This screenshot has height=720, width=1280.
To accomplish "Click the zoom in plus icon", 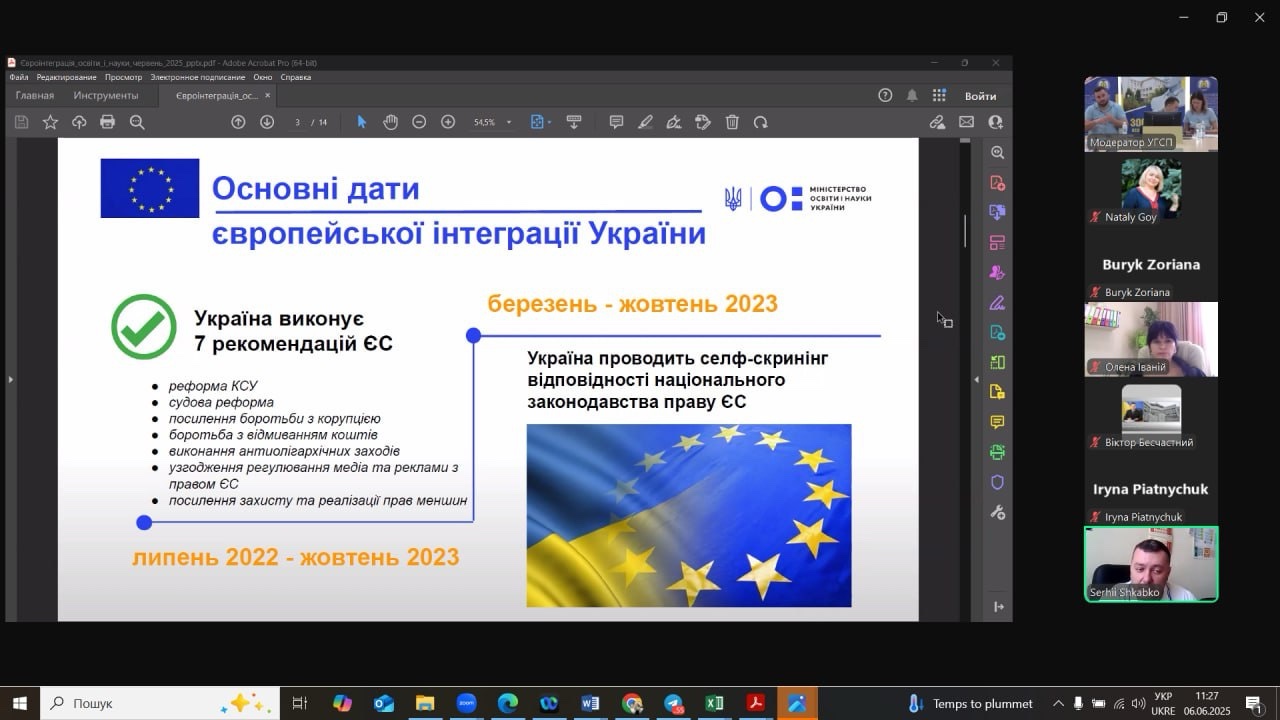I will [448, 122].
